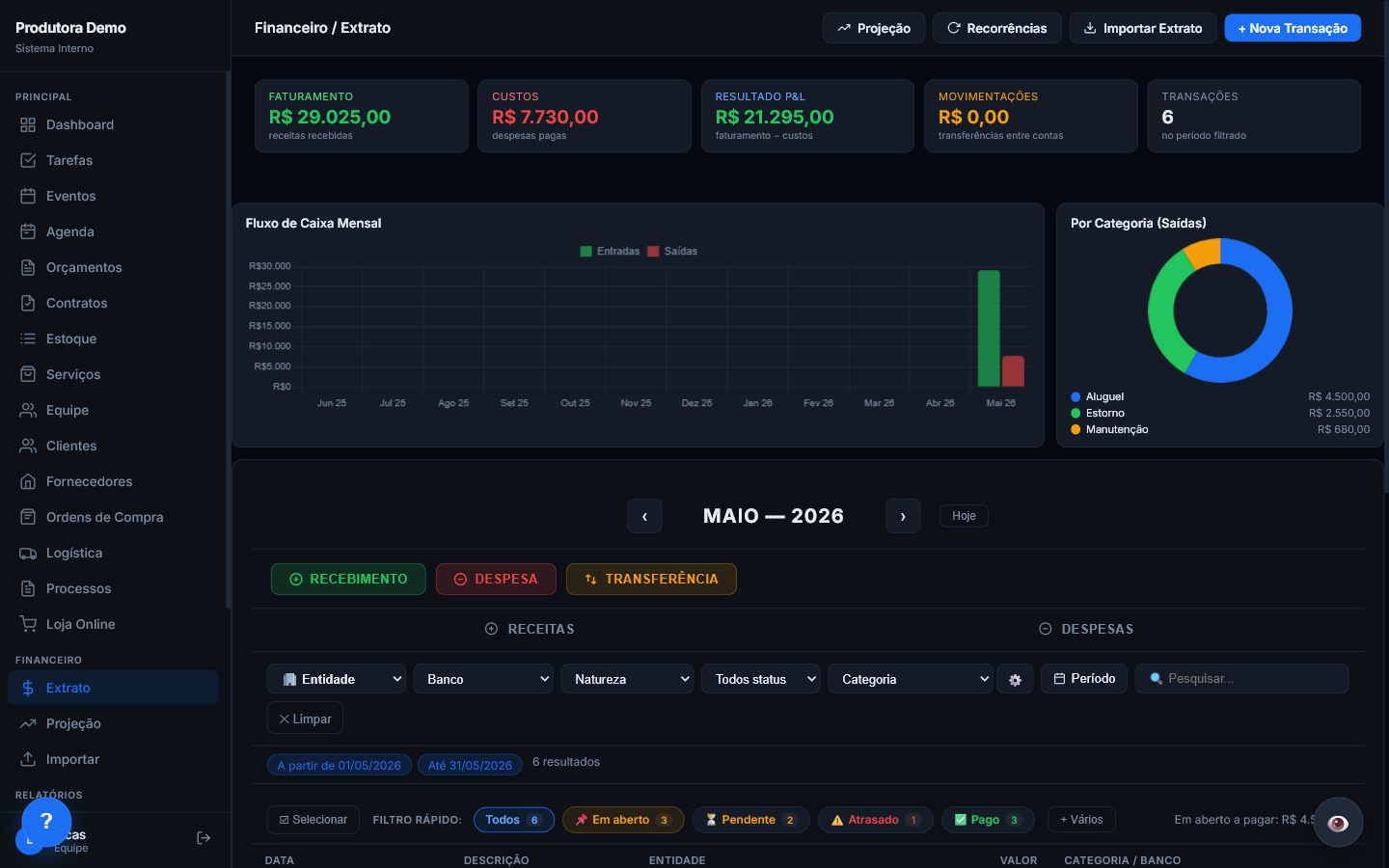Open Dashboard from the sidebar

click(x=113, y=124)
